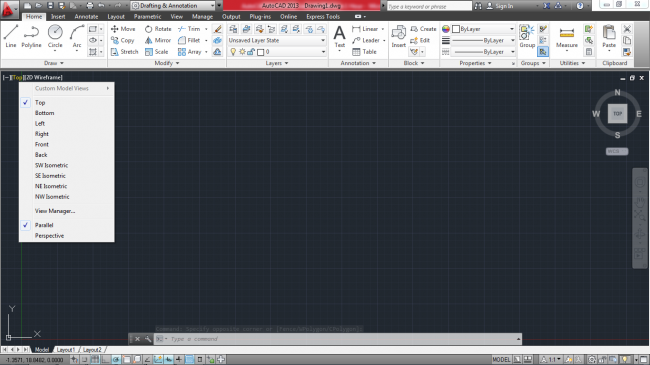This screenshot has width=650, height=365.
Task: Click Sign In
Action: click(x=500, y=6)
